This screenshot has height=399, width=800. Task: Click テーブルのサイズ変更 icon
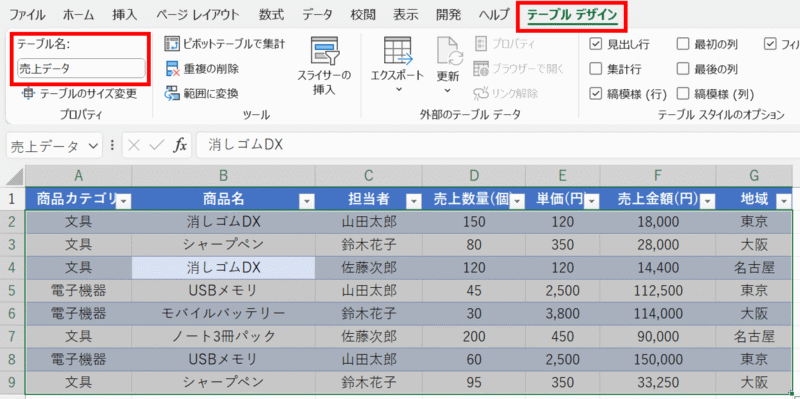point(29,93)
